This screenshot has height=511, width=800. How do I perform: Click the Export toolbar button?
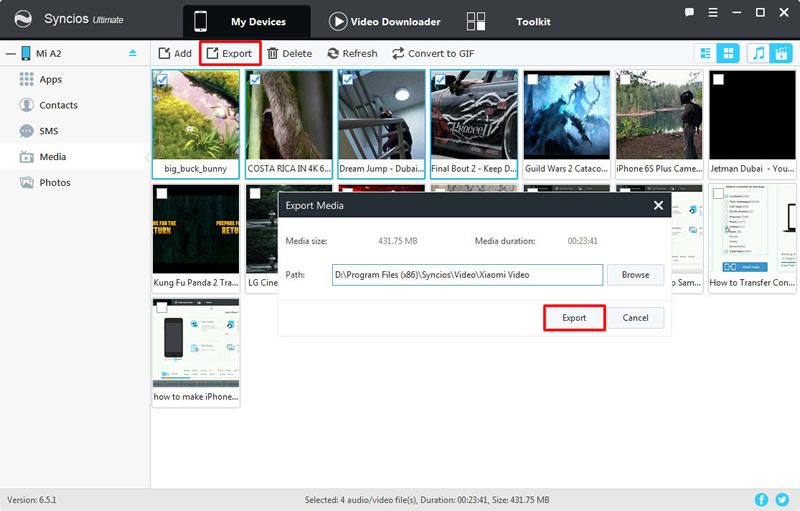click(230, 53)
